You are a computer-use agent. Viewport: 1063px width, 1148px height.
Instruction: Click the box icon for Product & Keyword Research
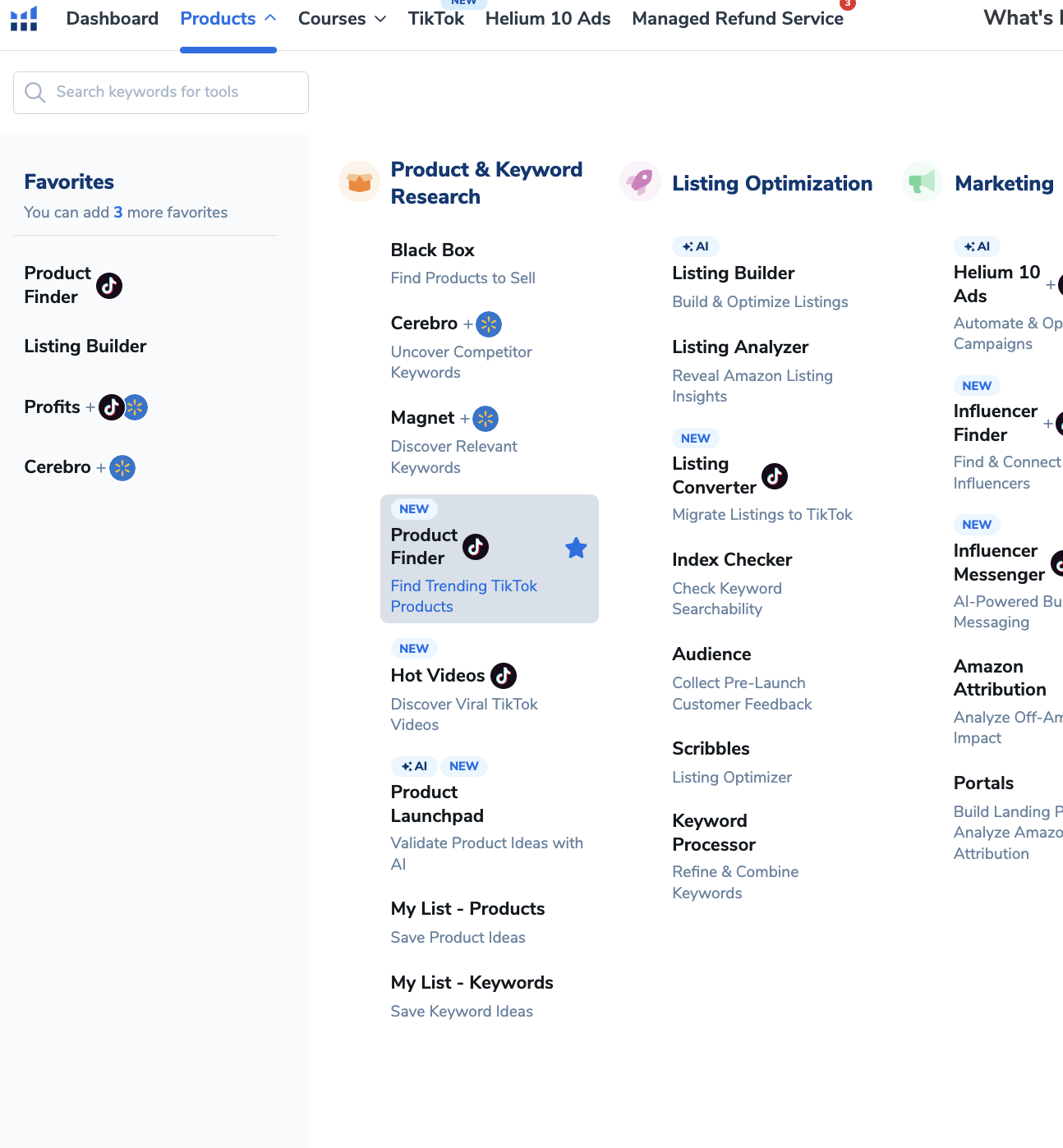pos(359,182)
